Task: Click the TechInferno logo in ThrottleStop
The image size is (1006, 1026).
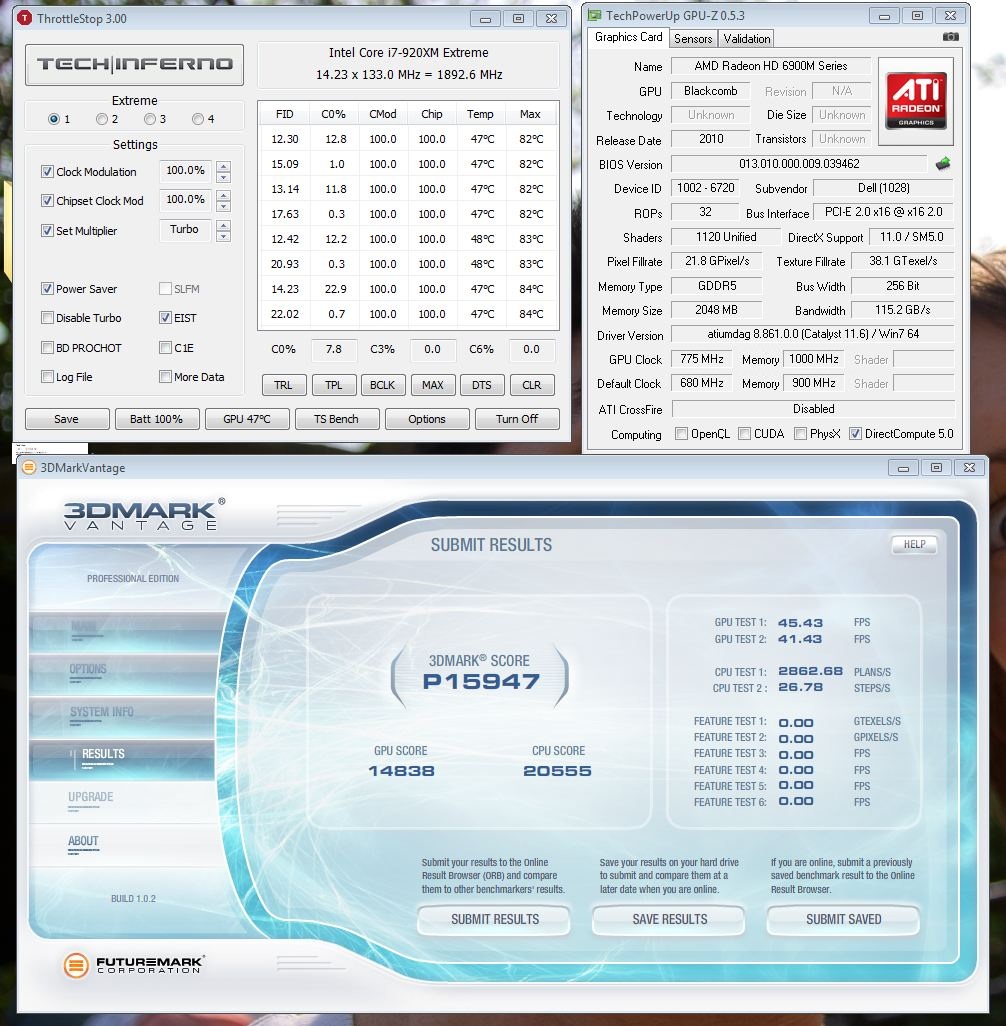Action: click(134, 64)
